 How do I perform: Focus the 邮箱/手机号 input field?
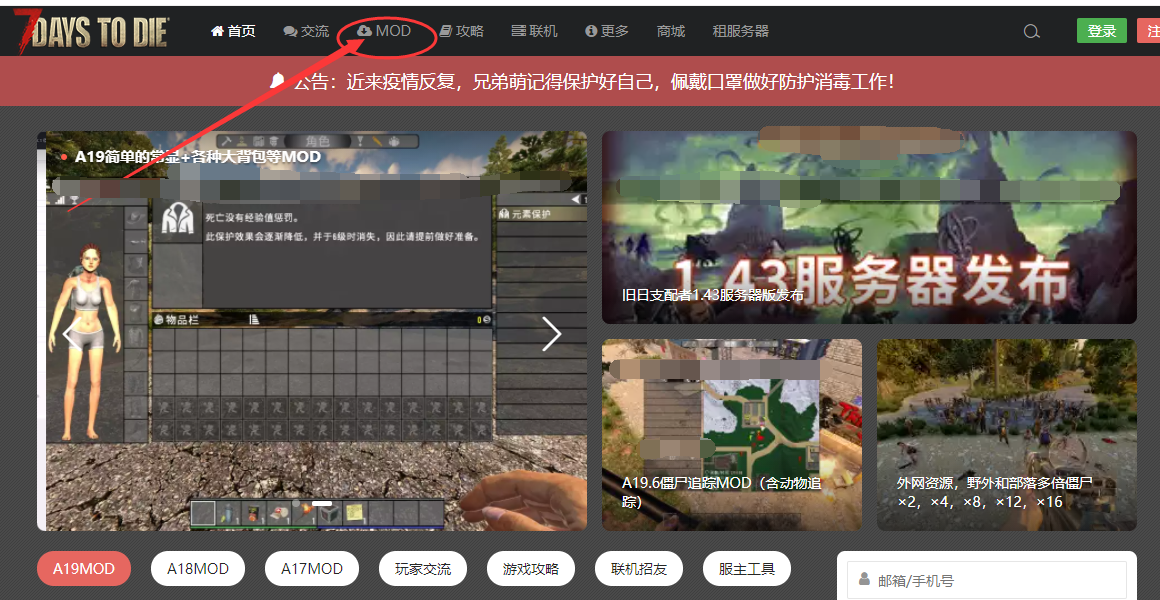pos(987,581)
